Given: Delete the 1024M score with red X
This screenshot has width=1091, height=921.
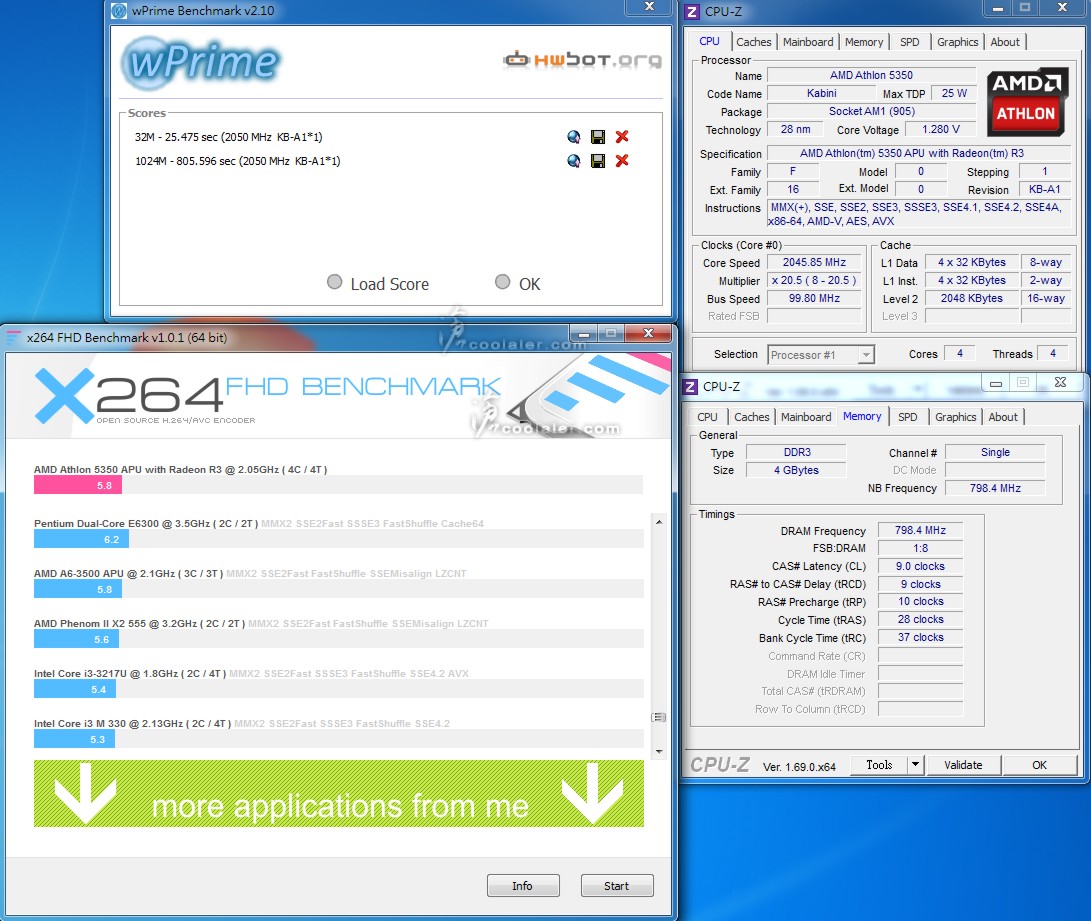Looking at the screenshot, I should click(622, 161).
